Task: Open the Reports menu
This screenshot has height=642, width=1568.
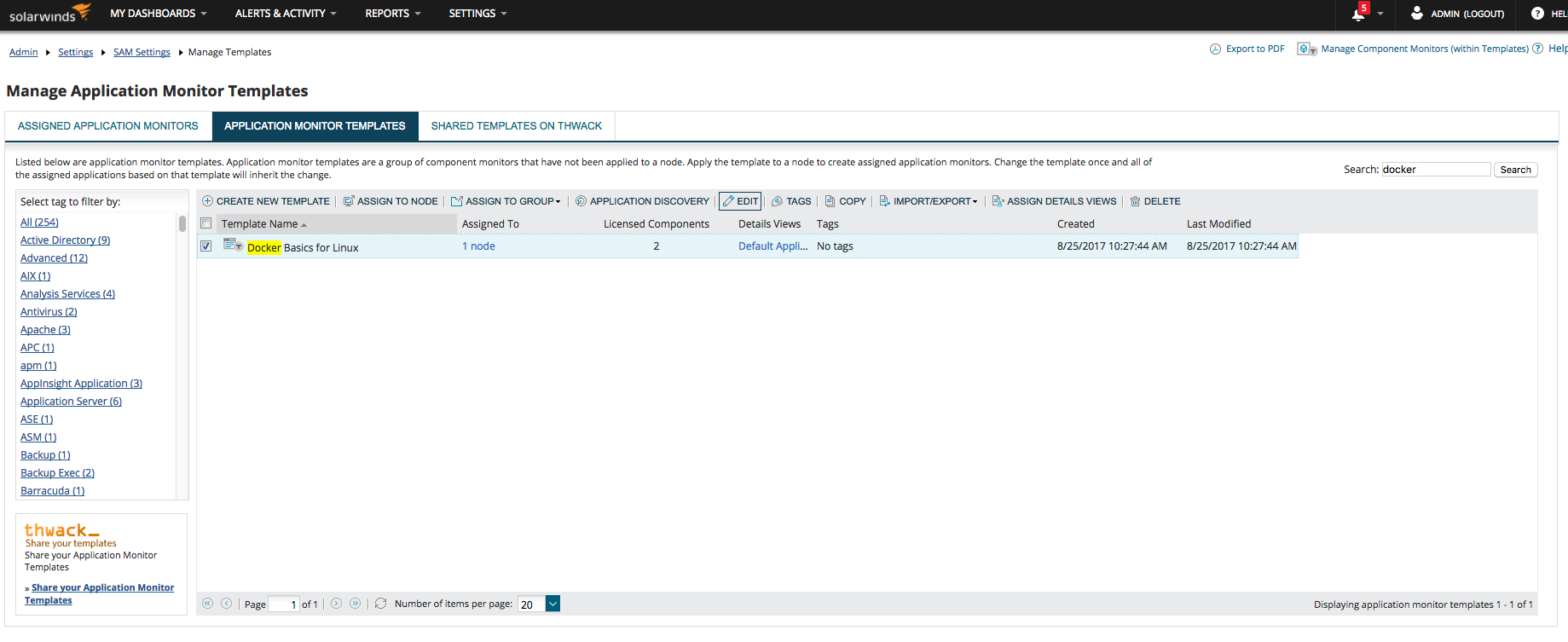Action: pyautogui.click(x=393, y=14)
